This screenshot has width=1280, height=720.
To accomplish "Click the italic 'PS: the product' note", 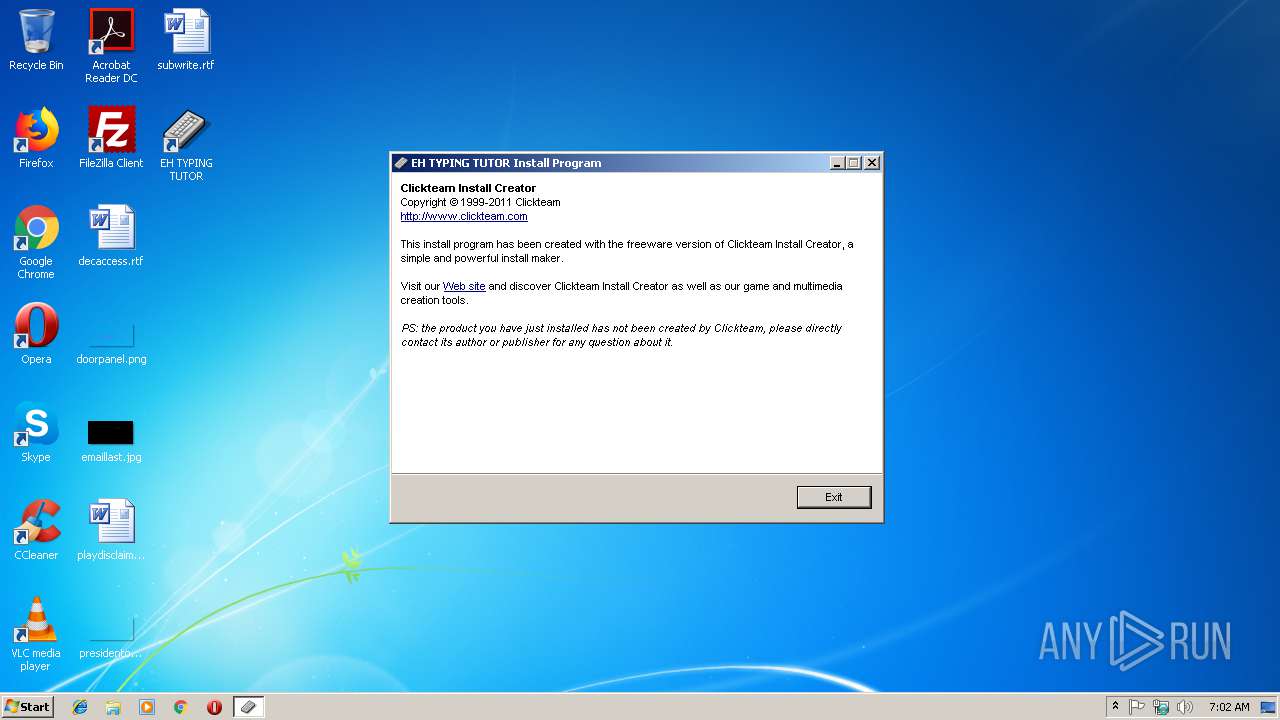I will click(621, 335).
